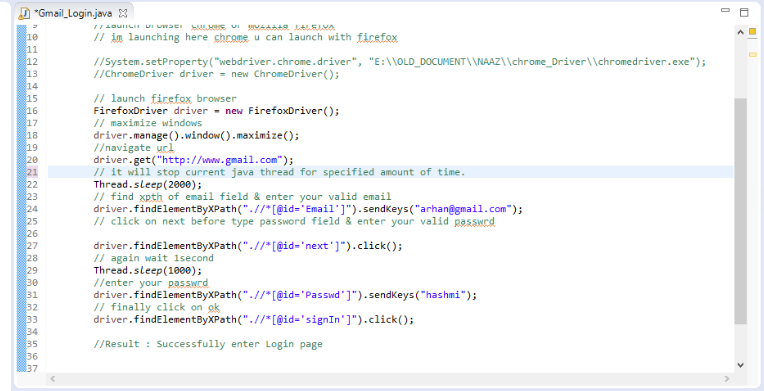This screenshot has width=764, height=391.
Task: Click the commented "System.setProperty" line
Action: pyautogui.click(x=400, y=61)
